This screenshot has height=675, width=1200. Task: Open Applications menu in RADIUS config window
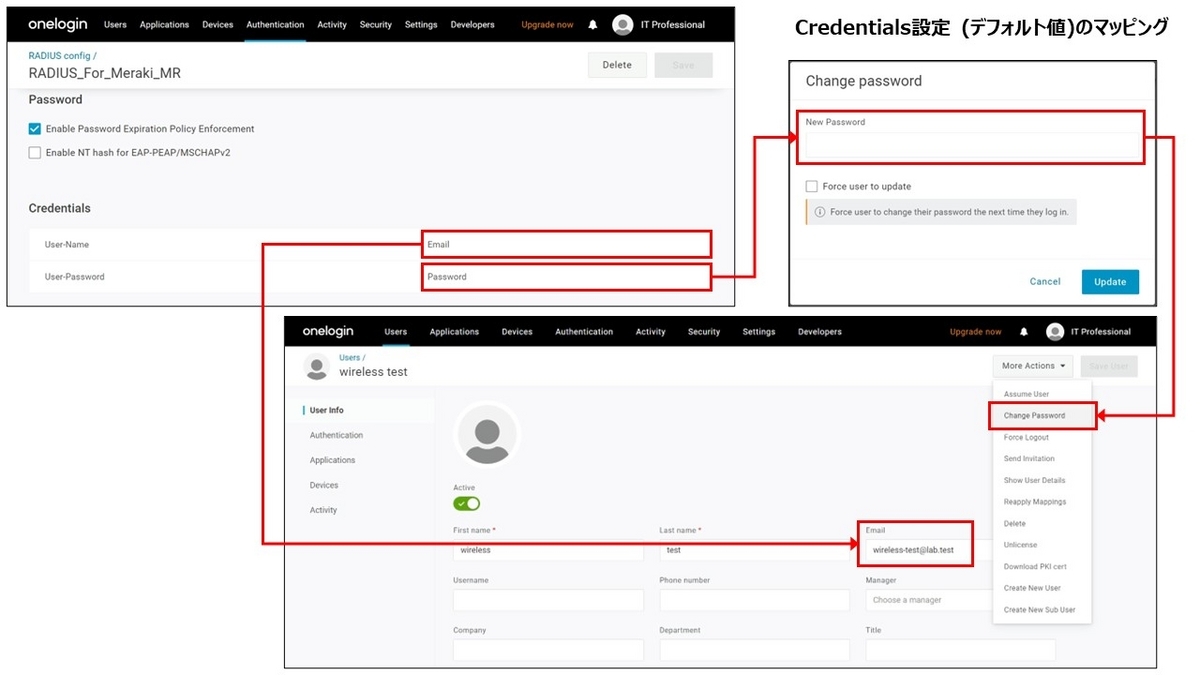[165, 25]
